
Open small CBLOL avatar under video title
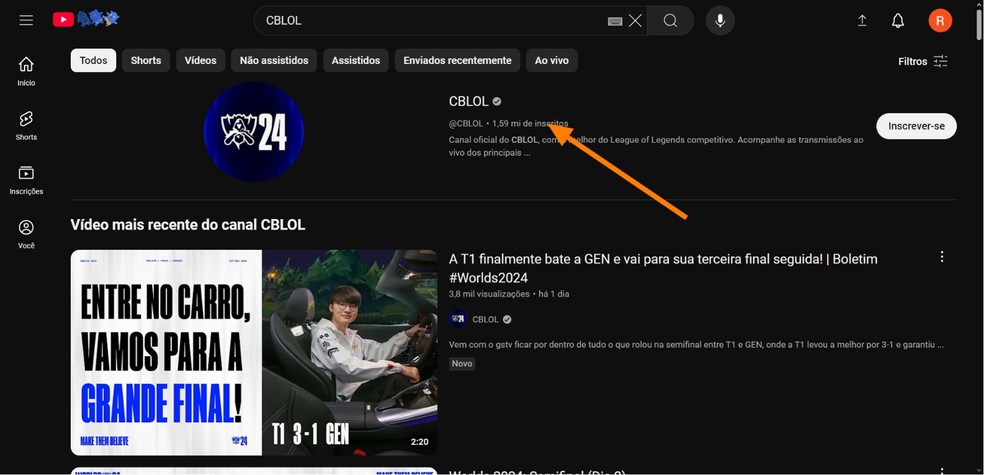click(x=458, y=319)
